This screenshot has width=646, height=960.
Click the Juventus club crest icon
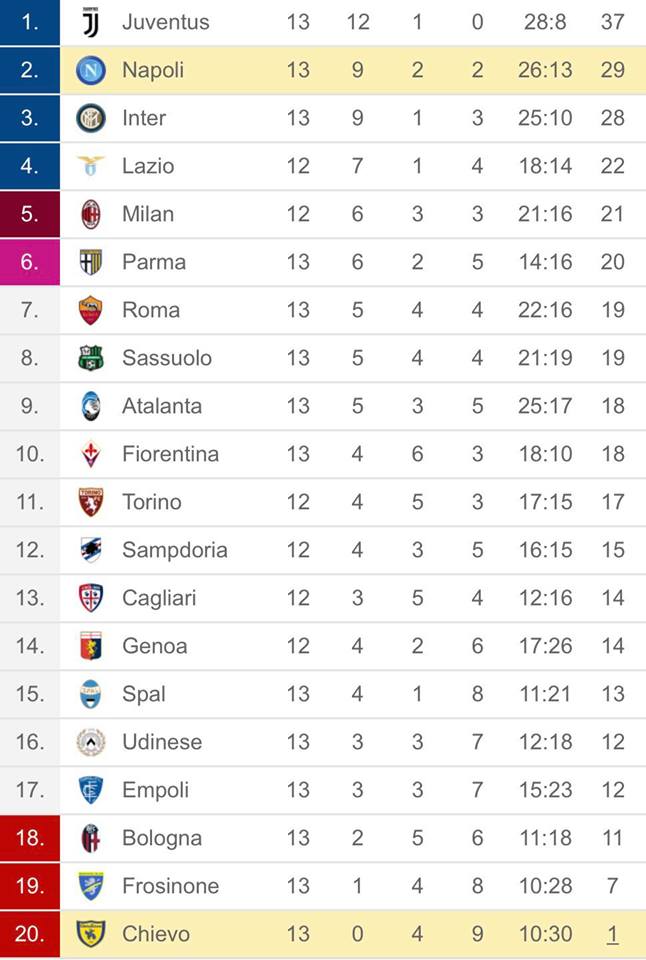click(91, 21)
